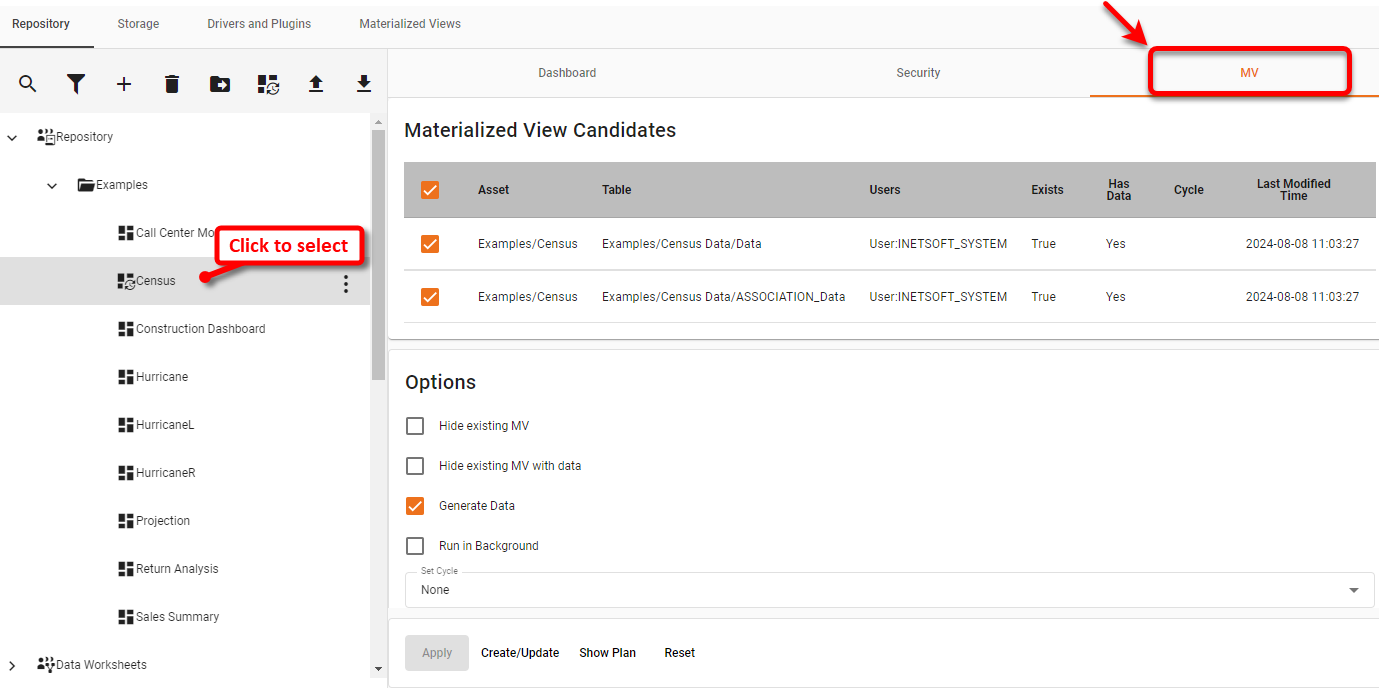
Task: Enable Run in Background
Action: [x=415, y=545]
